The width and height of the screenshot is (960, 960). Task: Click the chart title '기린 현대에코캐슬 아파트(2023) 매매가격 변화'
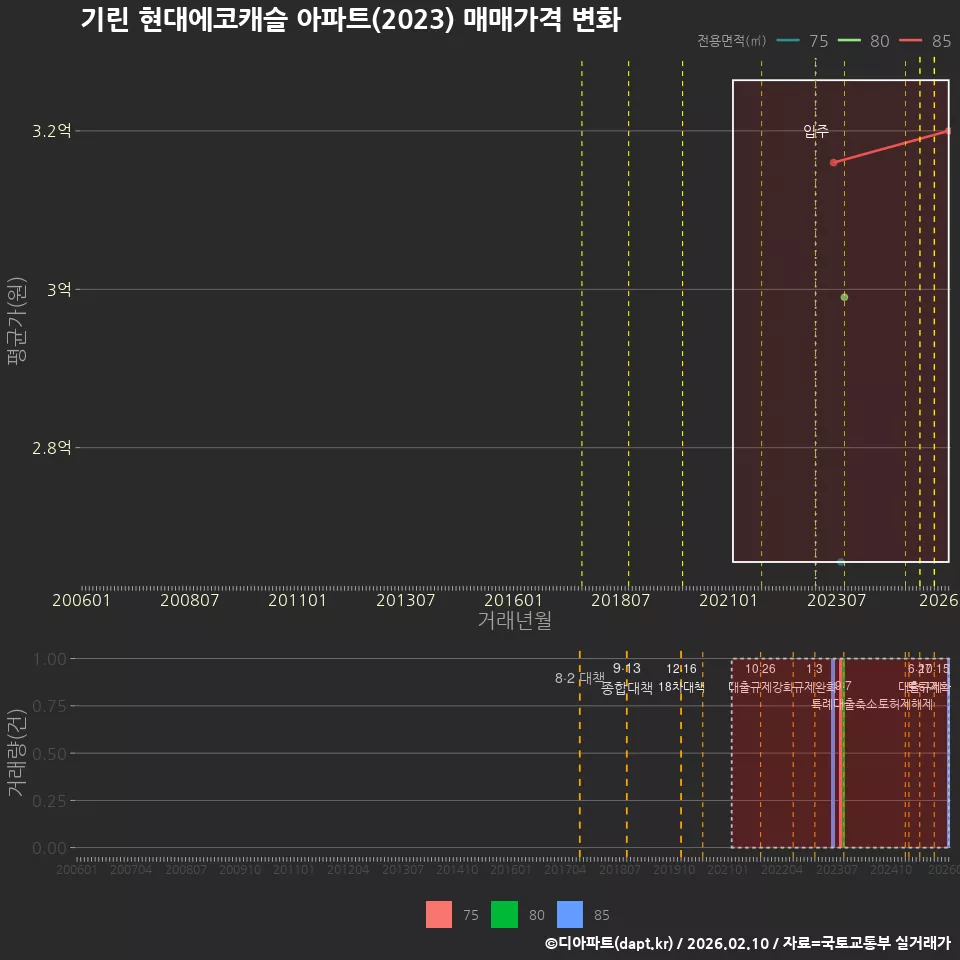click(x=351, y=19)
